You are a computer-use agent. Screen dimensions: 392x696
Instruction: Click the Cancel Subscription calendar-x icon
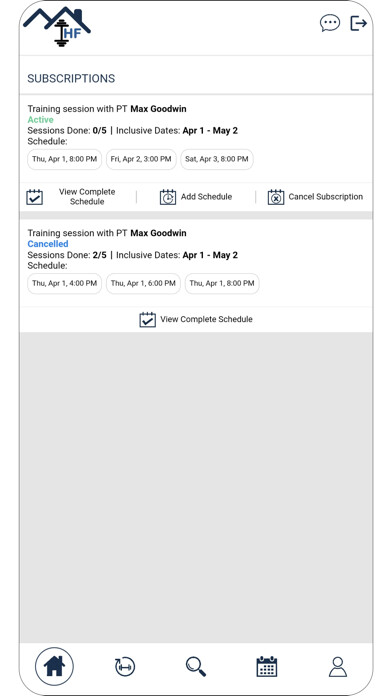[276, 197]
